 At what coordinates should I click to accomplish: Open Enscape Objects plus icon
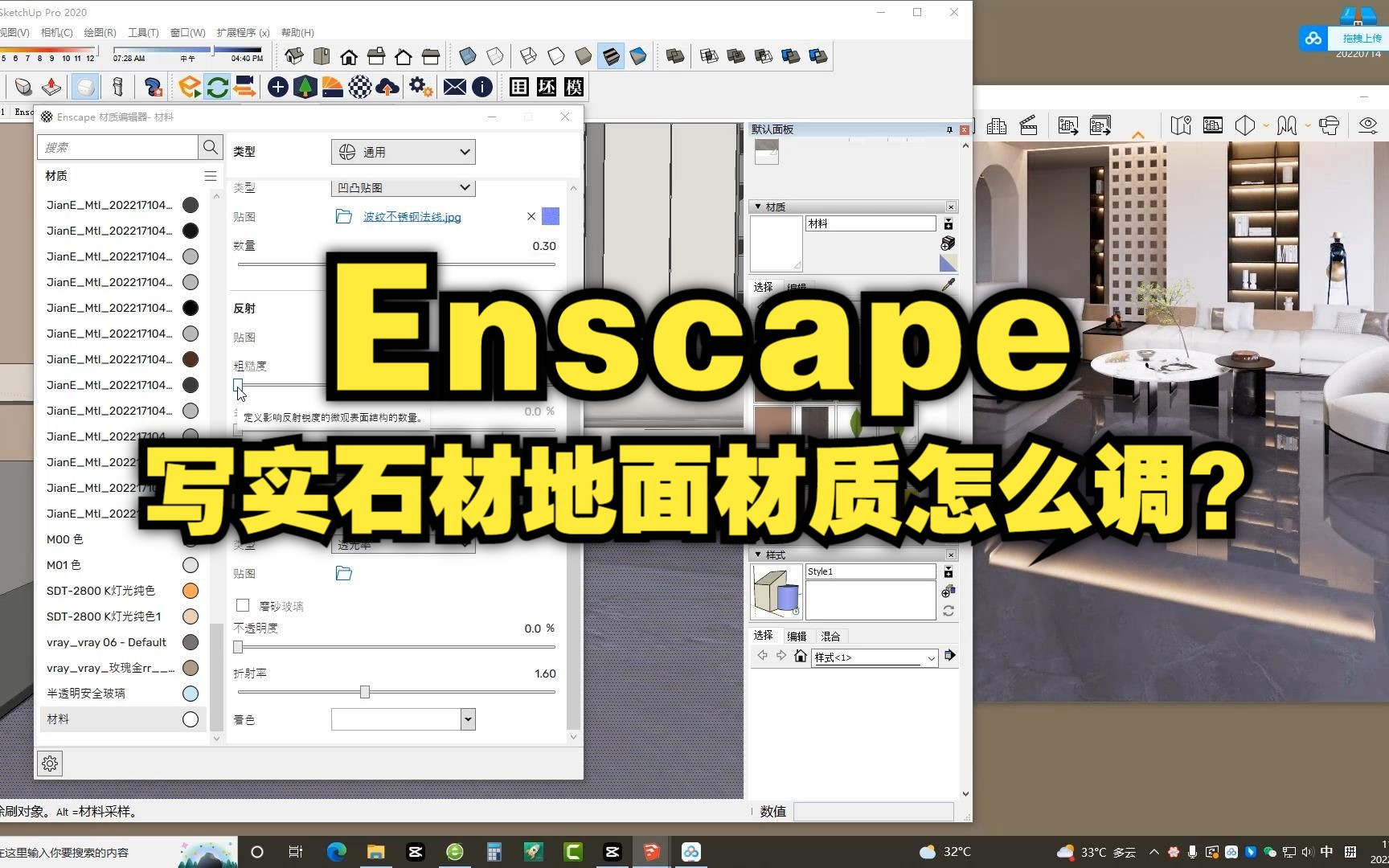point(278,87)
